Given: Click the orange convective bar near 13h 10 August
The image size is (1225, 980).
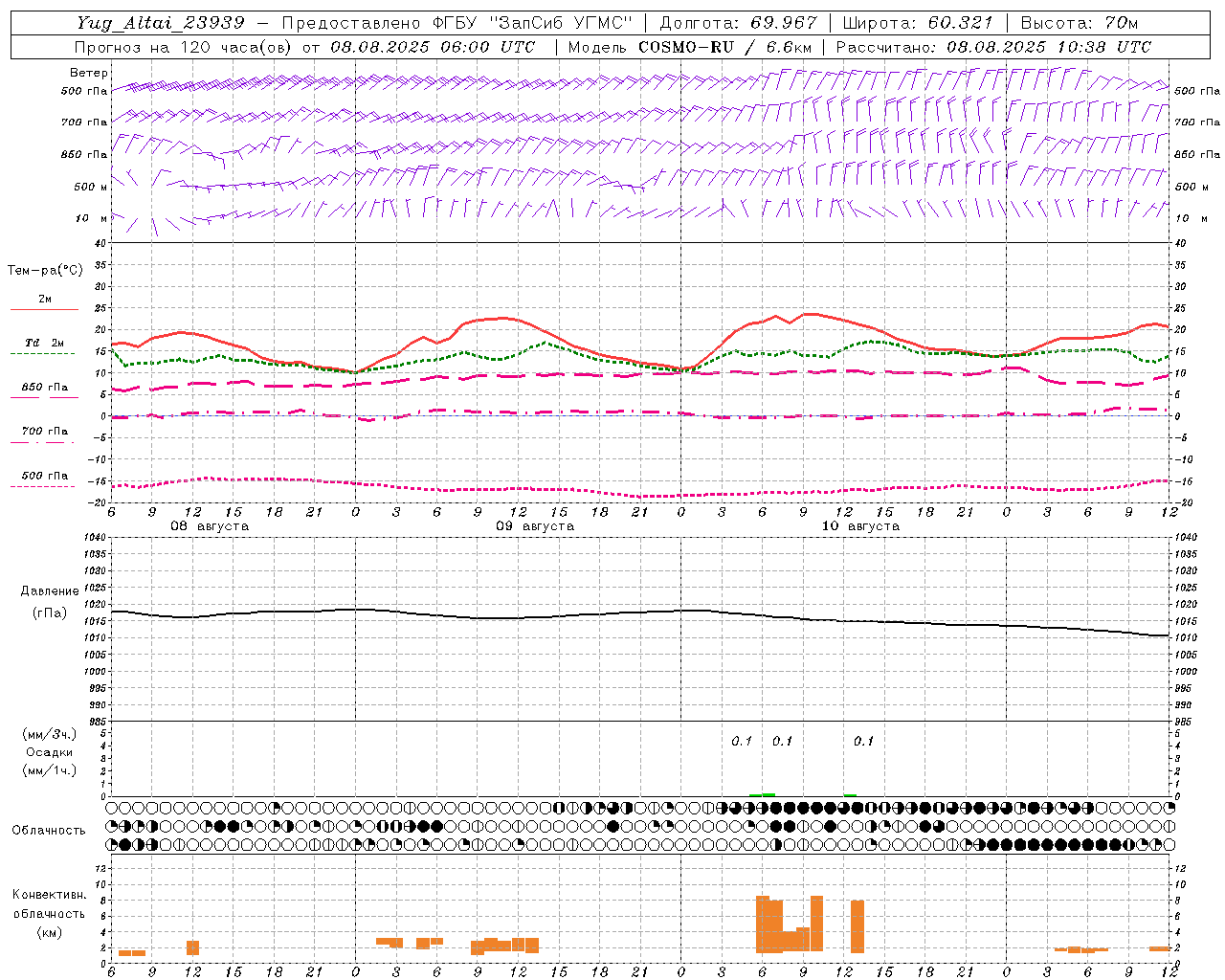Looking at the screenshot, I should (857, 926).
